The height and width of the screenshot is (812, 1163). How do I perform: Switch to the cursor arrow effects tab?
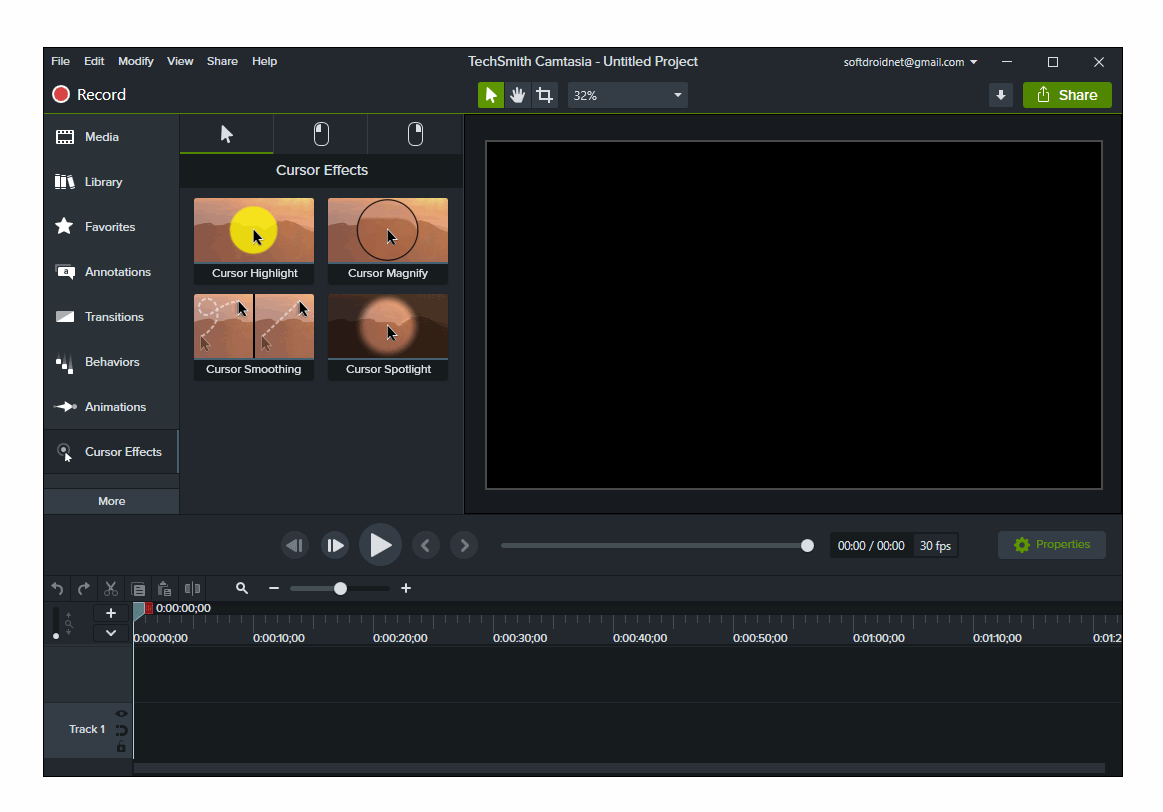click(226, 134)
